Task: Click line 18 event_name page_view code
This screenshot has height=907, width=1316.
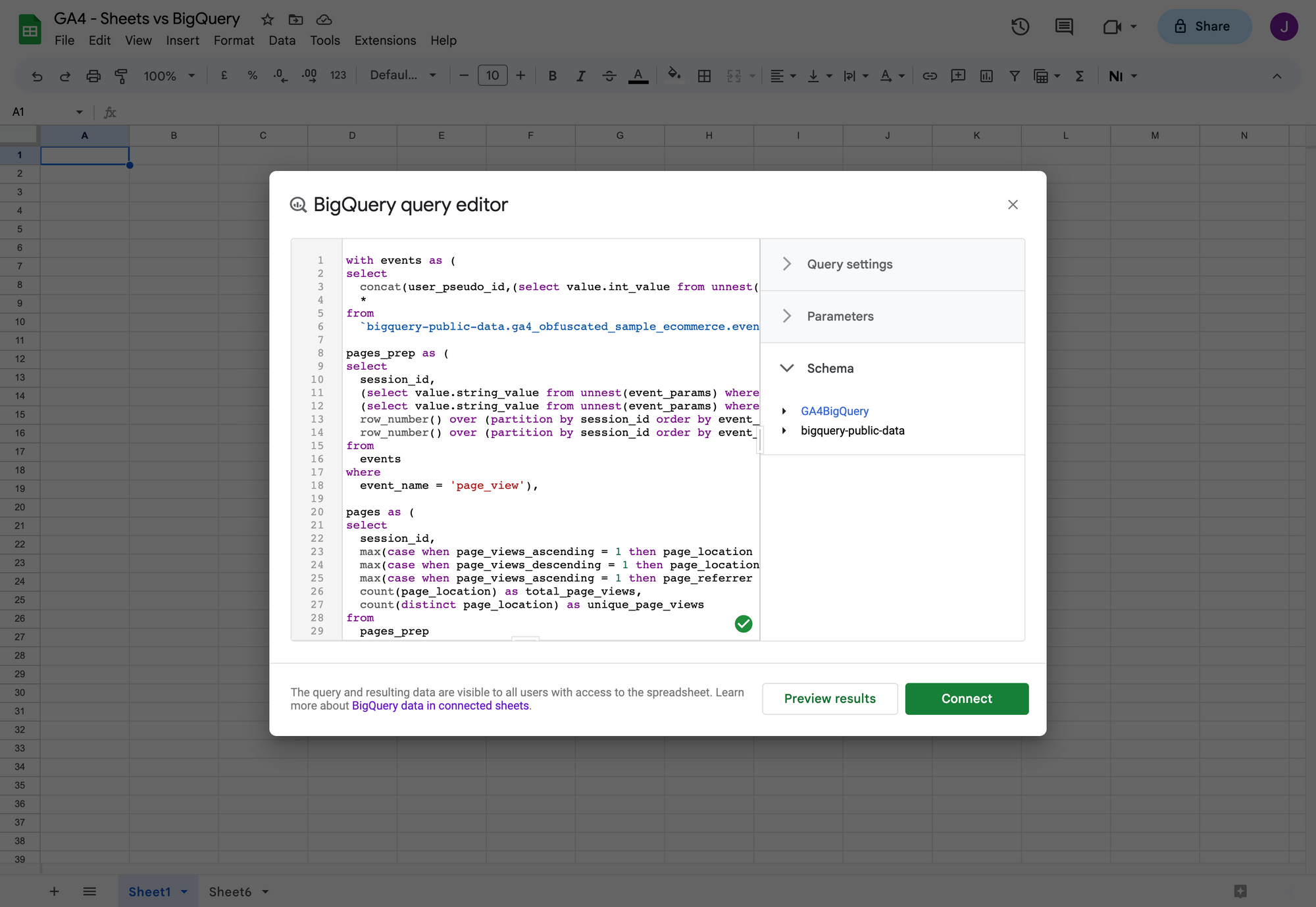Action: coord(449,485)
